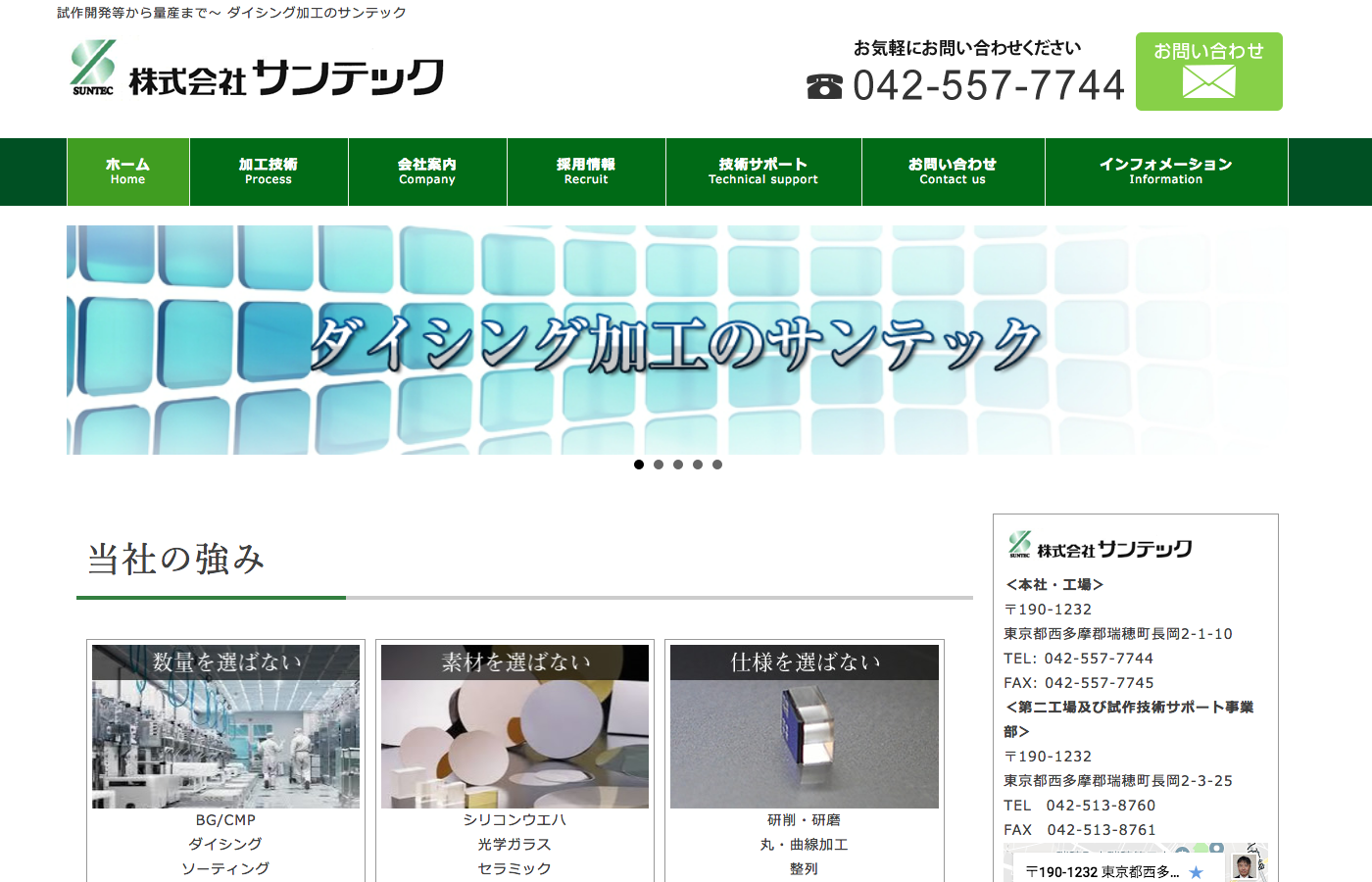Viewport: 1372px width, 882px height.
Task: Click the Suntec company logo in header
Action: tap(257, 69)
